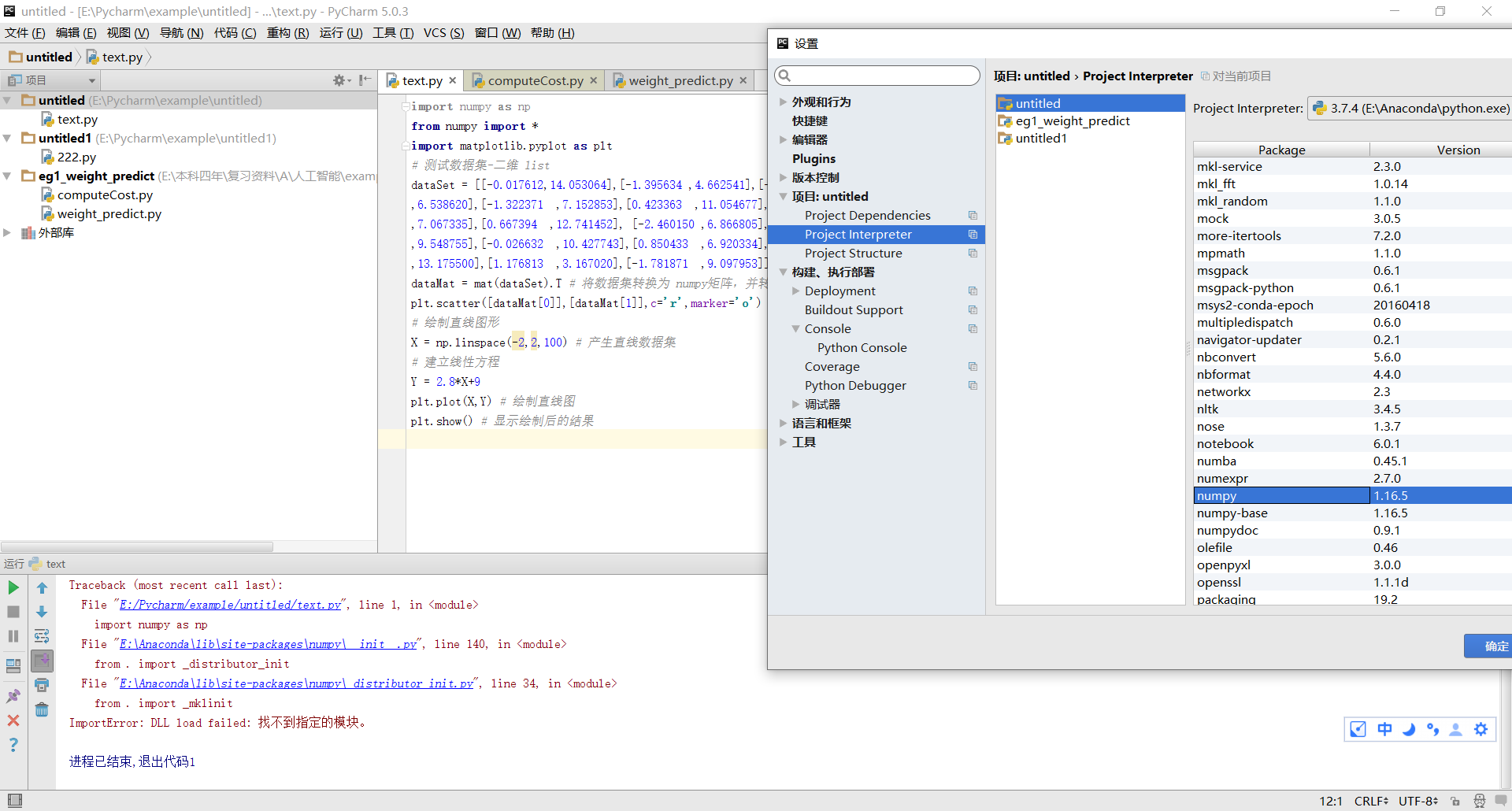
Task: Clear console with the trash icon
Action: tap(42, 709)
